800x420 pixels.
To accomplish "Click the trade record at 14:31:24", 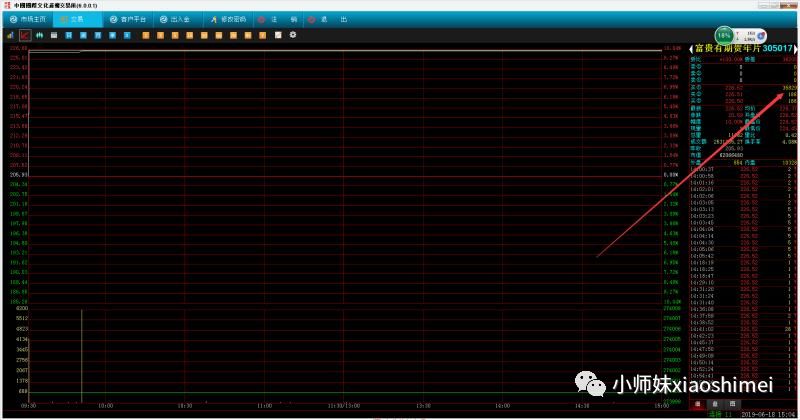I will click(742, 296).
